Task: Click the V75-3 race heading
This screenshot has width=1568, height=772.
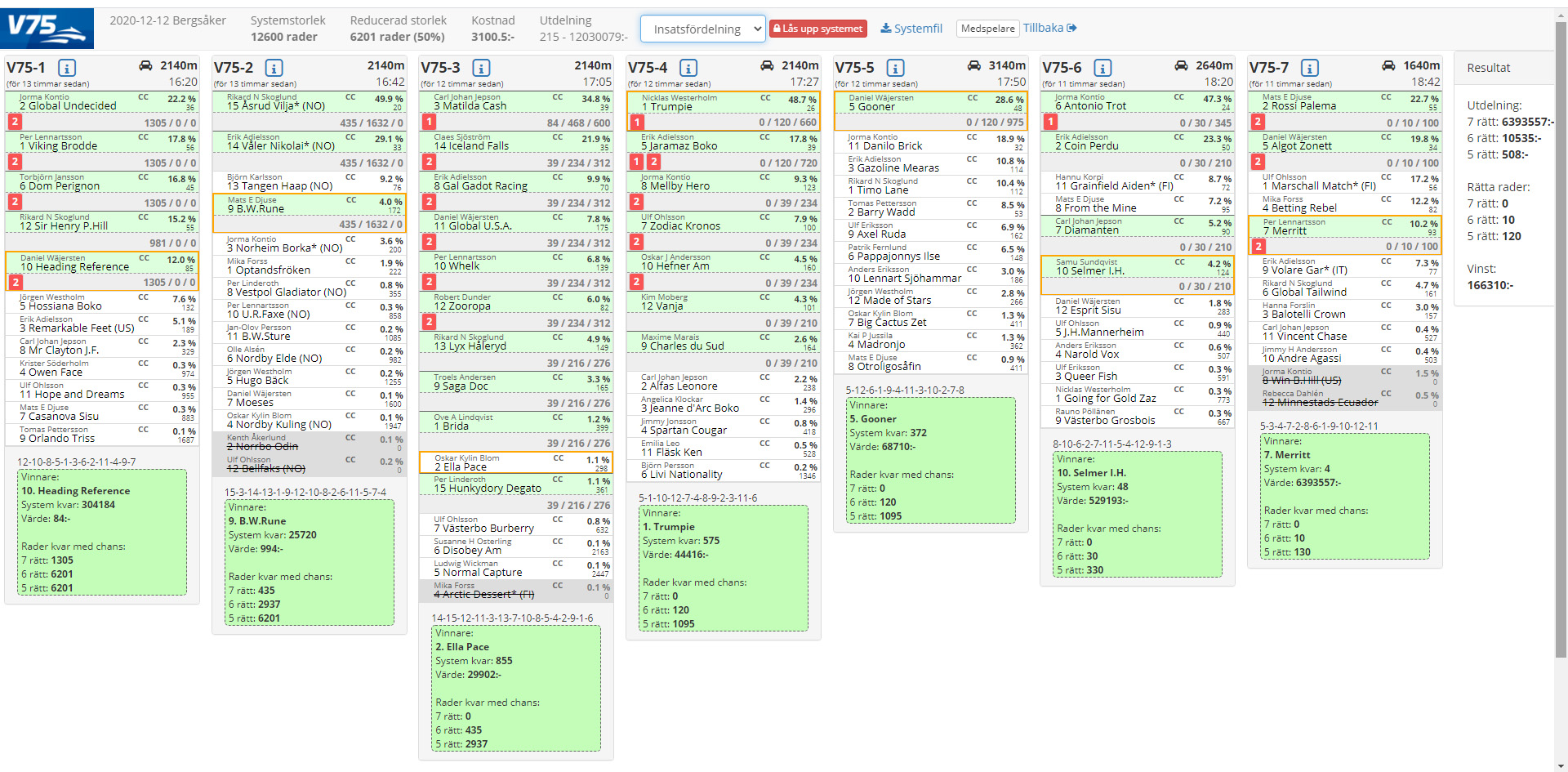Action: pos(440,68)
